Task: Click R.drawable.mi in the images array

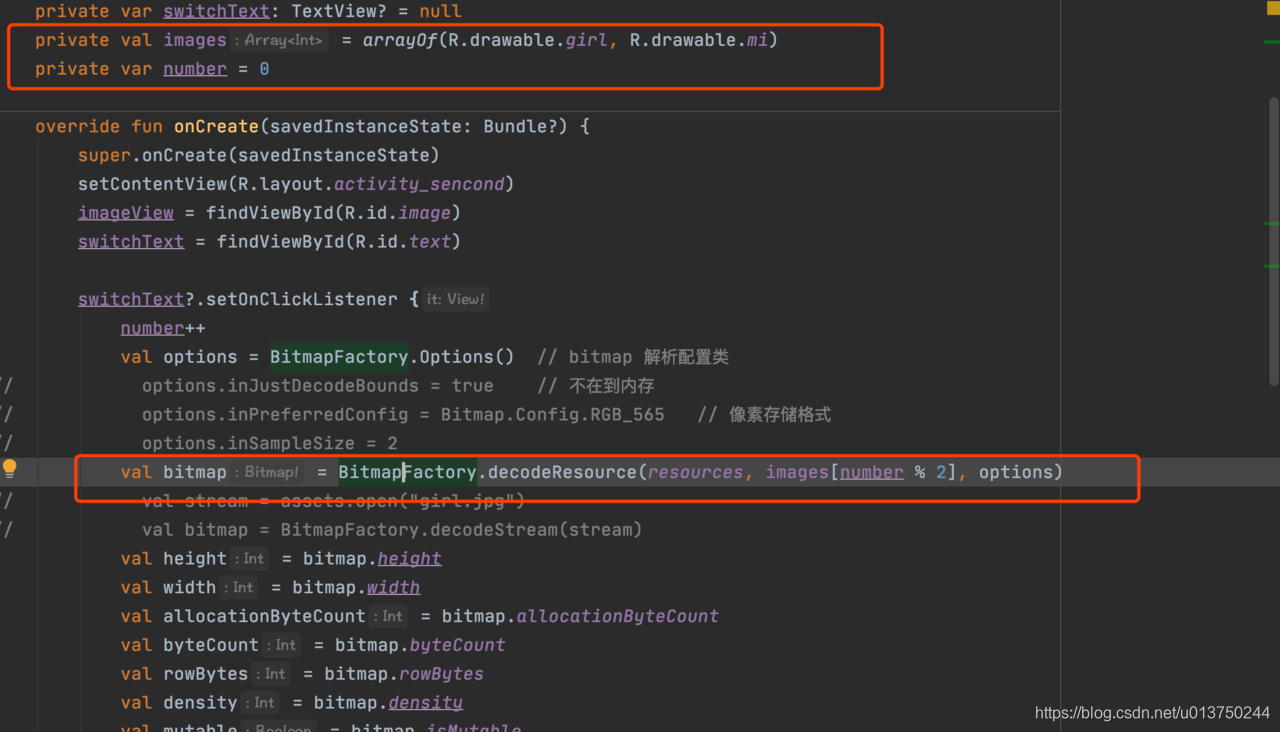Action: [698, 40]
